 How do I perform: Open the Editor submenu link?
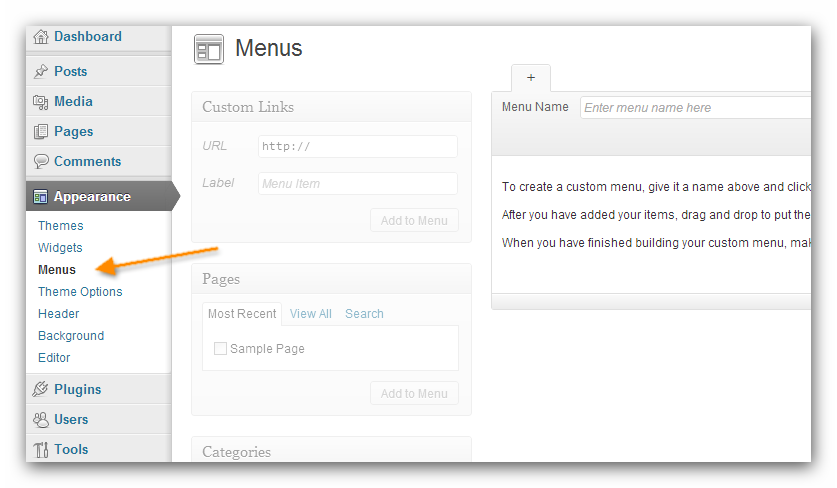[54, 358]
